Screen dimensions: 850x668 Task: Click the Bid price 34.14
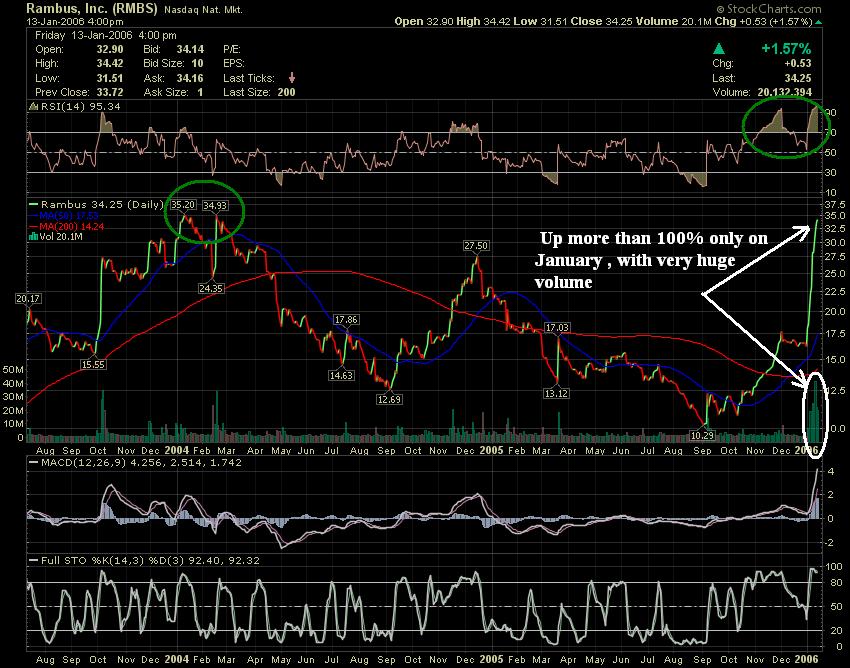pyautogui.click(x=190, y=49)
